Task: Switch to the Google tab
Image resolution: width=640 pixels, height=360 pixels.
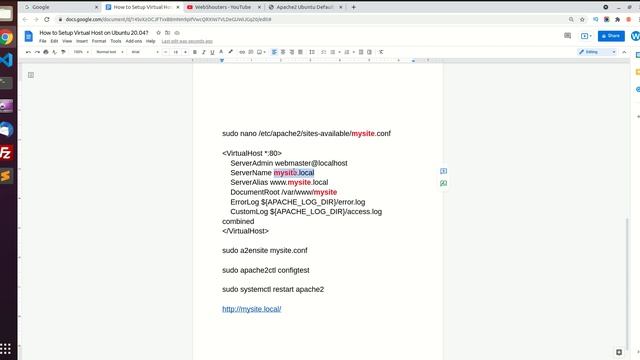Action: coord(60,7)
